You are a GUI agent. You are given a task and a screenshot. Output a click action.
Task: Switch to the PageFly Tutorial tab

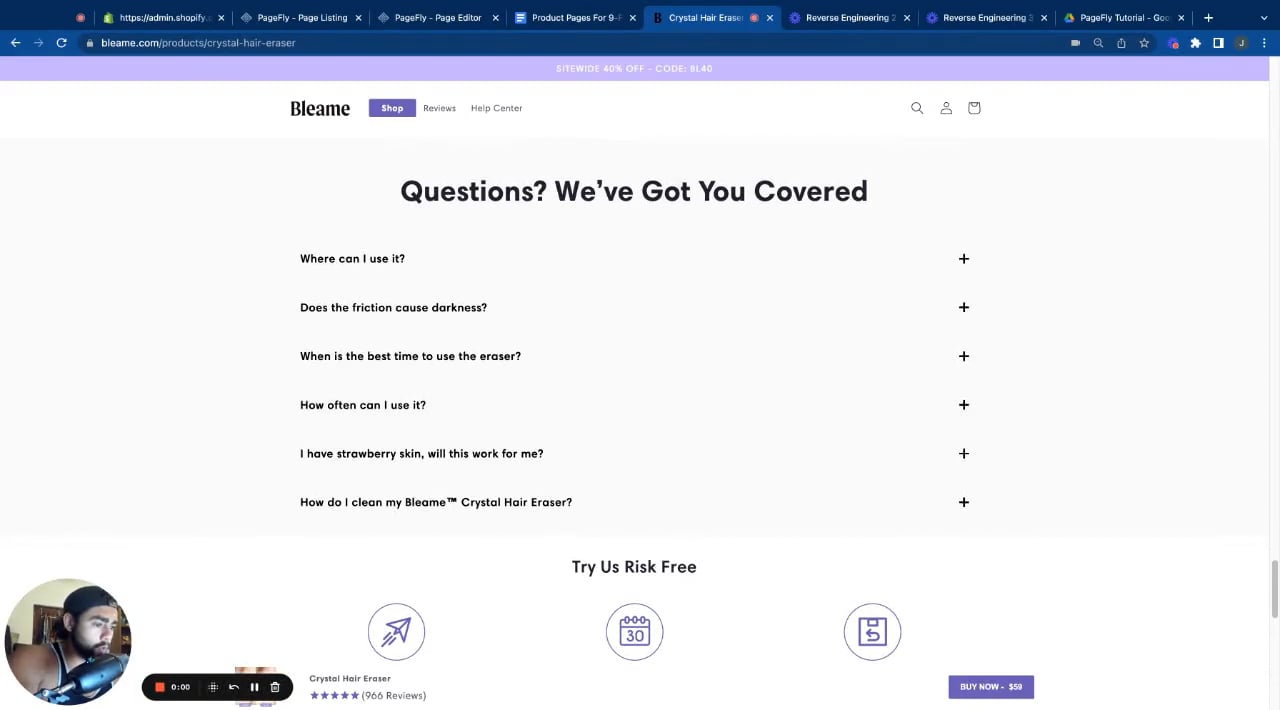pos(1123,18)
